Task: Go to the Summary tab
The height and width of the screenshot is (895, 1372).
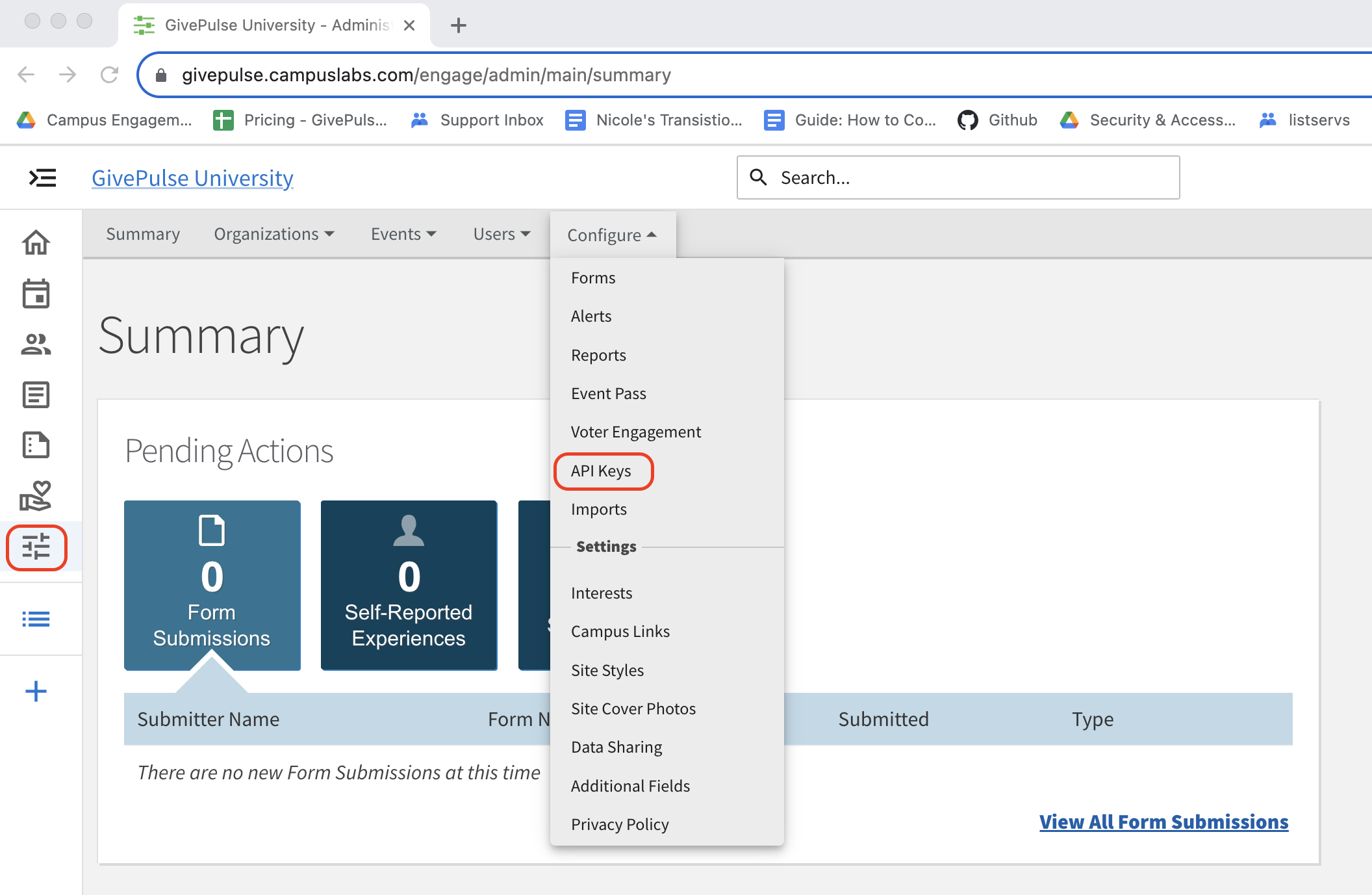Action: (143, 234)
